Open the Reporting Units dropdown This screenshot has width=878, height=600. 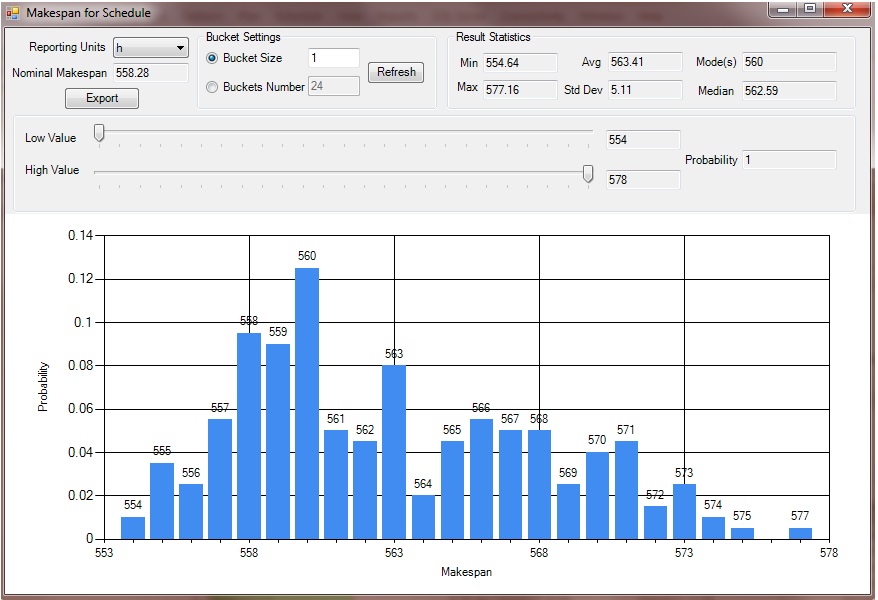pos(150,48)
